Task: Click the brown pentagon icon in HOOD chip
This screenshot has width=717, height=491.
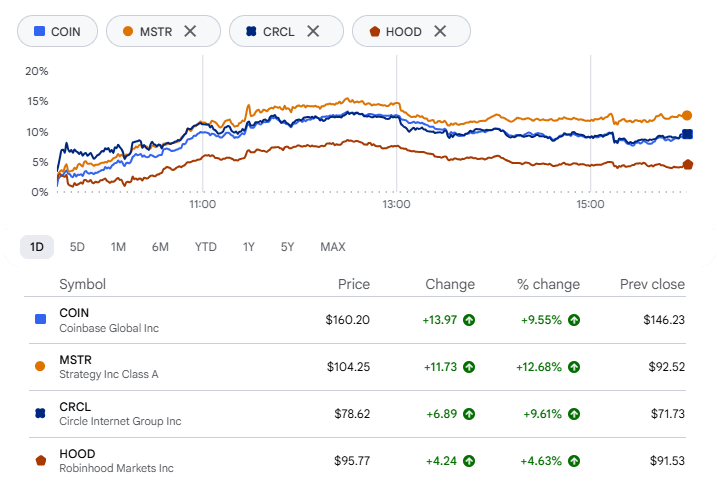Action: click(375, 31)
